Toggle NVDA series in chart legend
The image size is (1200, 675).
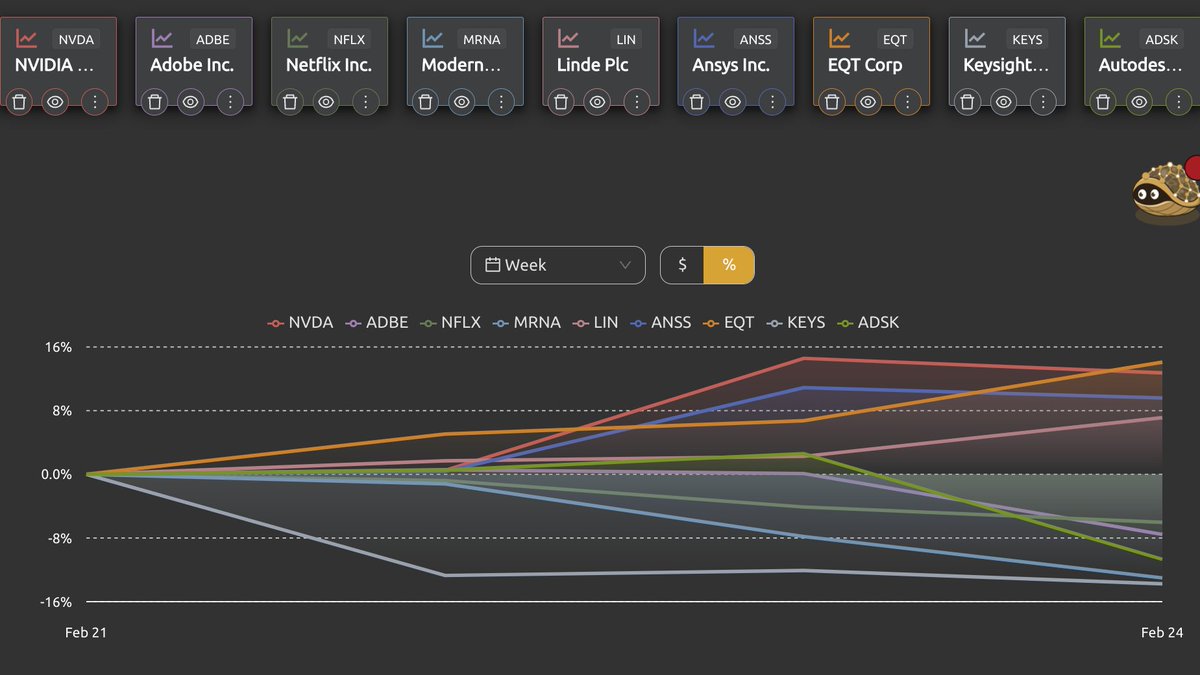click(x=300, y=322)
